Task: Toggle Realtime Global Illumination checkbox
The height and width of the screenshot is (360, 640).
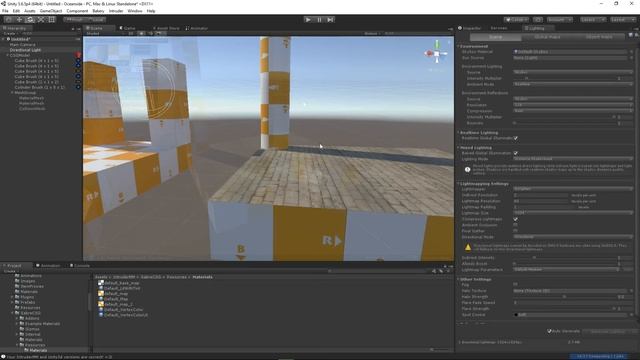Action: pos(516,138)
